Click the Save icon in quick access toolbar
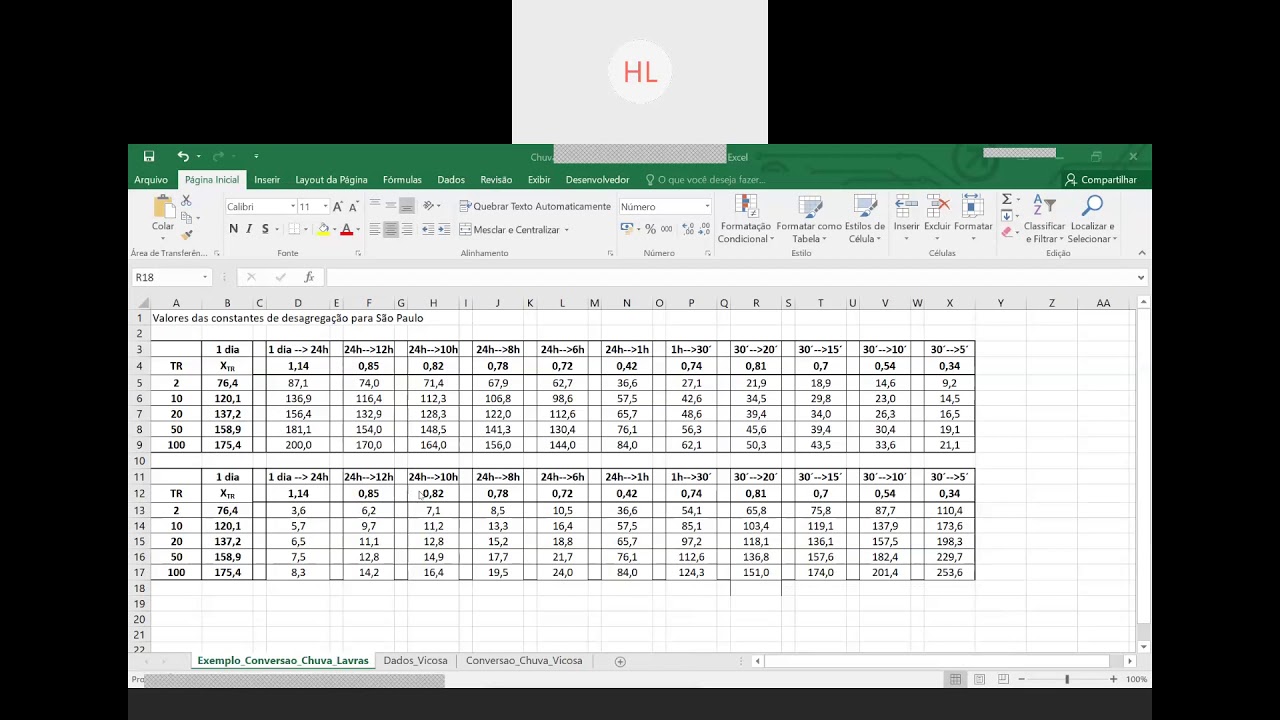1280x720 pixels. pos(149,156)
